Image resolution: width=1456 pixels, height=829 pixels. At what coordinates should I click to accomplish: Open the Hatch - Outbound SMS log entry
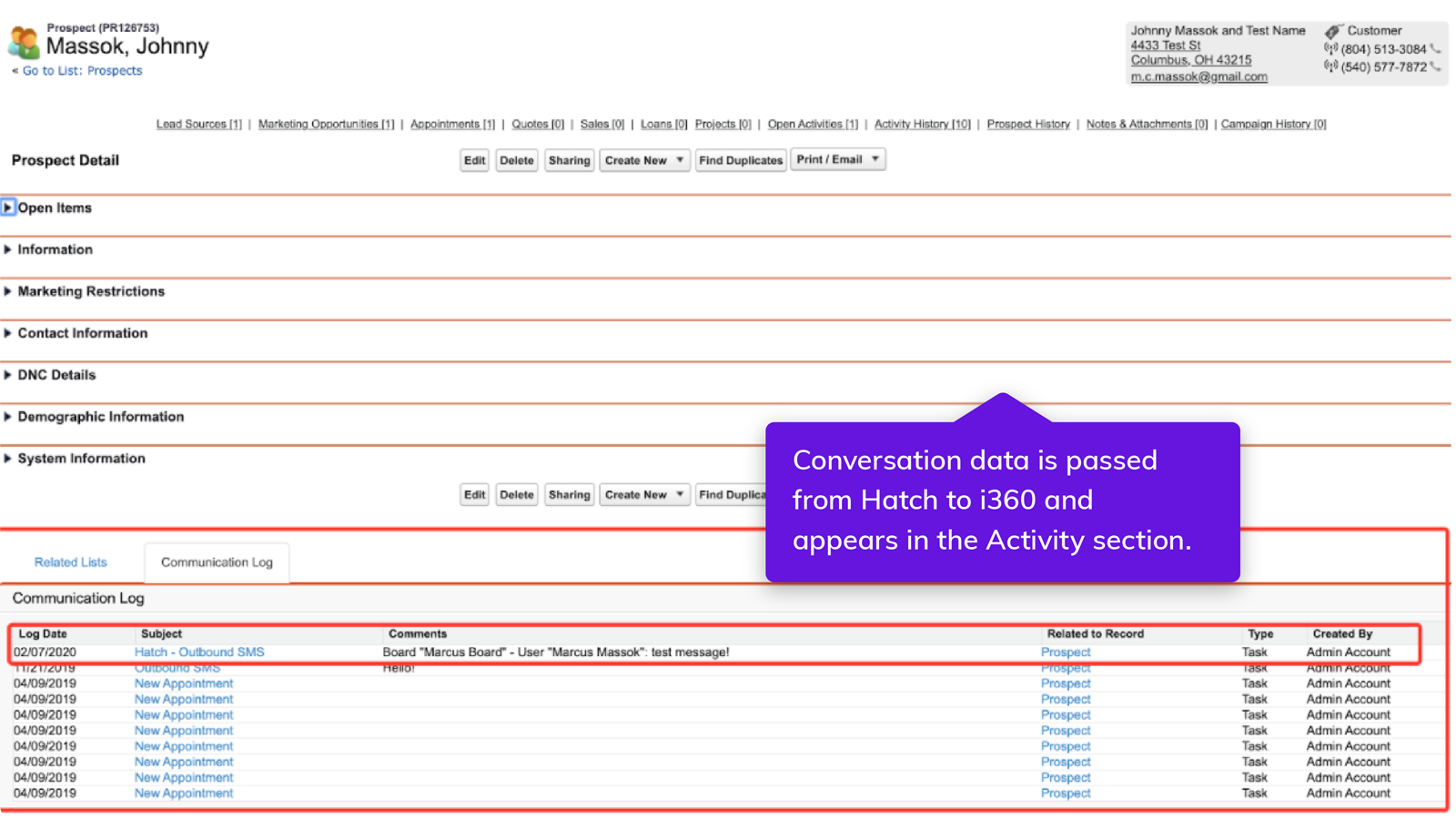click(199, 652)
